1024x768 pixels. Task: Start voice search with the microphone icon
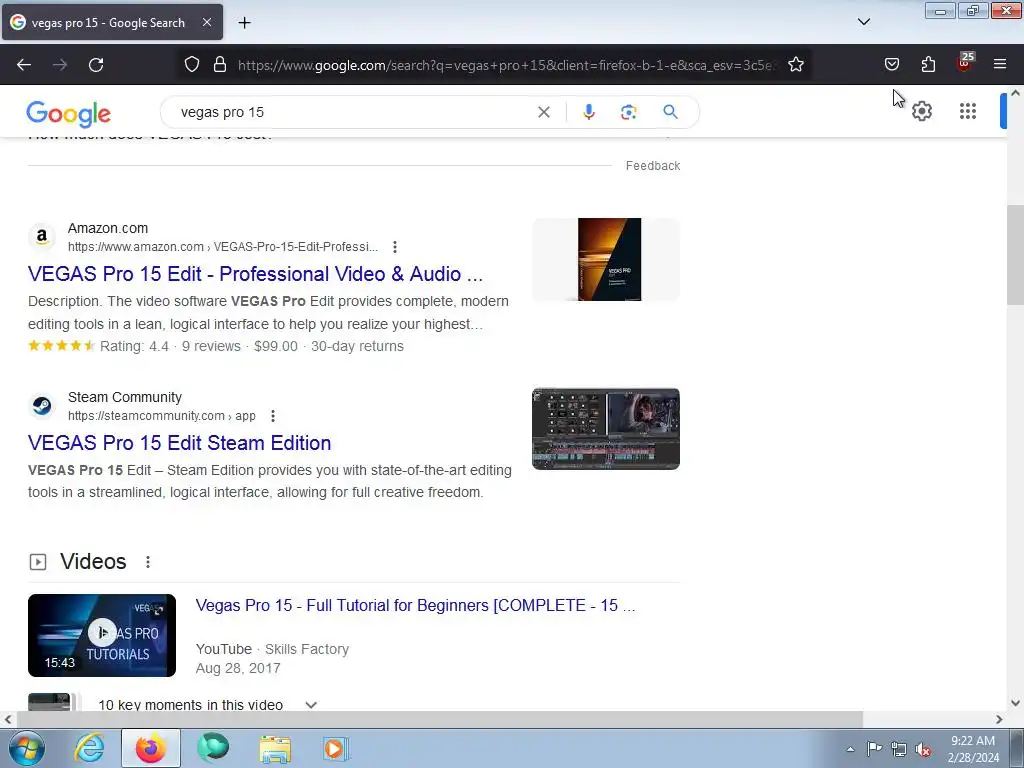(588, 112)
